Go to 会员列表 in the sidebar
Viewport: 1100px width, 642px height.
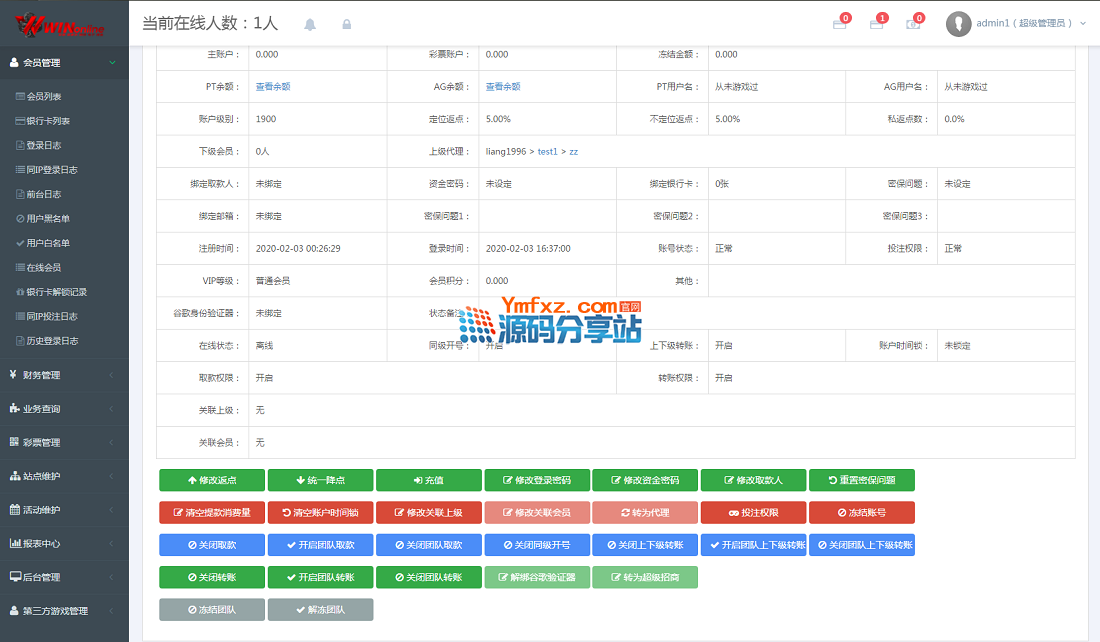(x=44, y=97)
